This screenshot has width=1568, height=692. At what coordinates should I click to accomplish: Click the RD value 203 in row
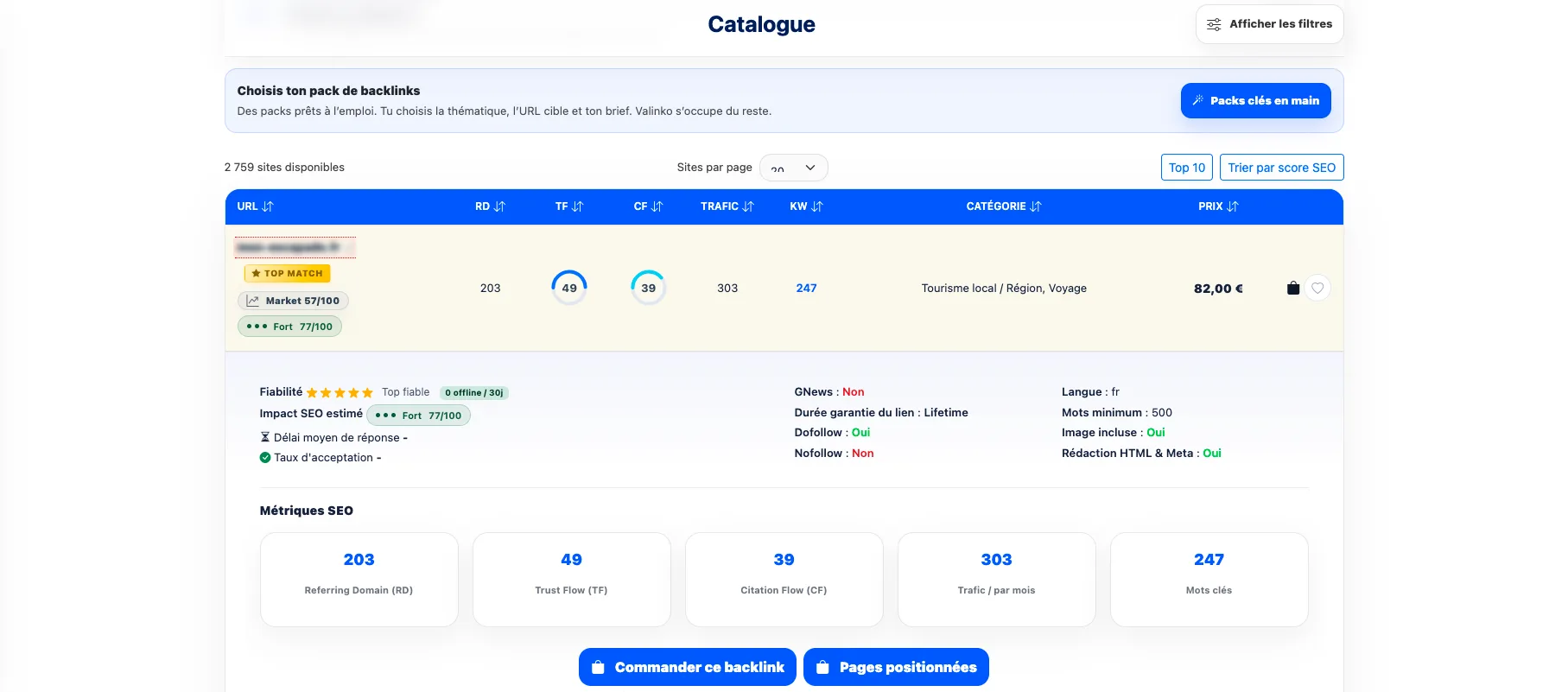tap(490, 288)
